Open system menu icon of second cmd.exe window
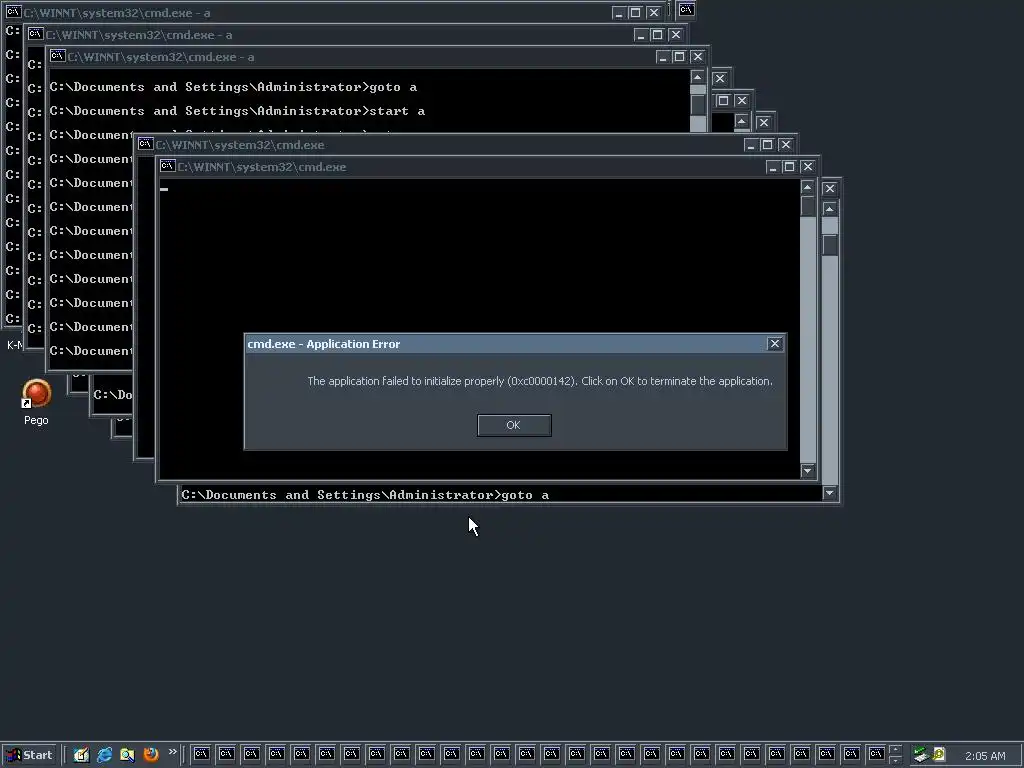 pos(145,144)
